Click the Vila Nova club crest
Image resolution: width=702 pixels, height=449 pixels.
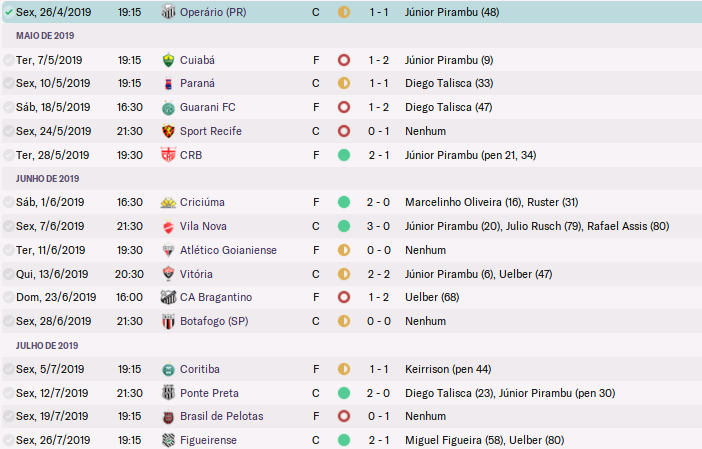pos(168,226)
